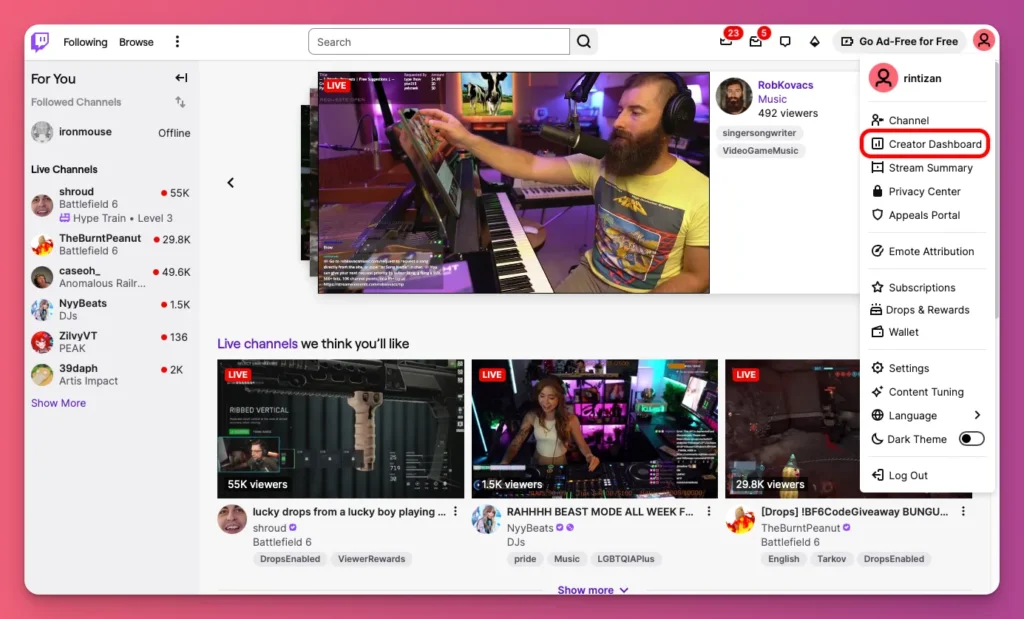Click ironmouse avatar in sidebar

click(42, 132)
